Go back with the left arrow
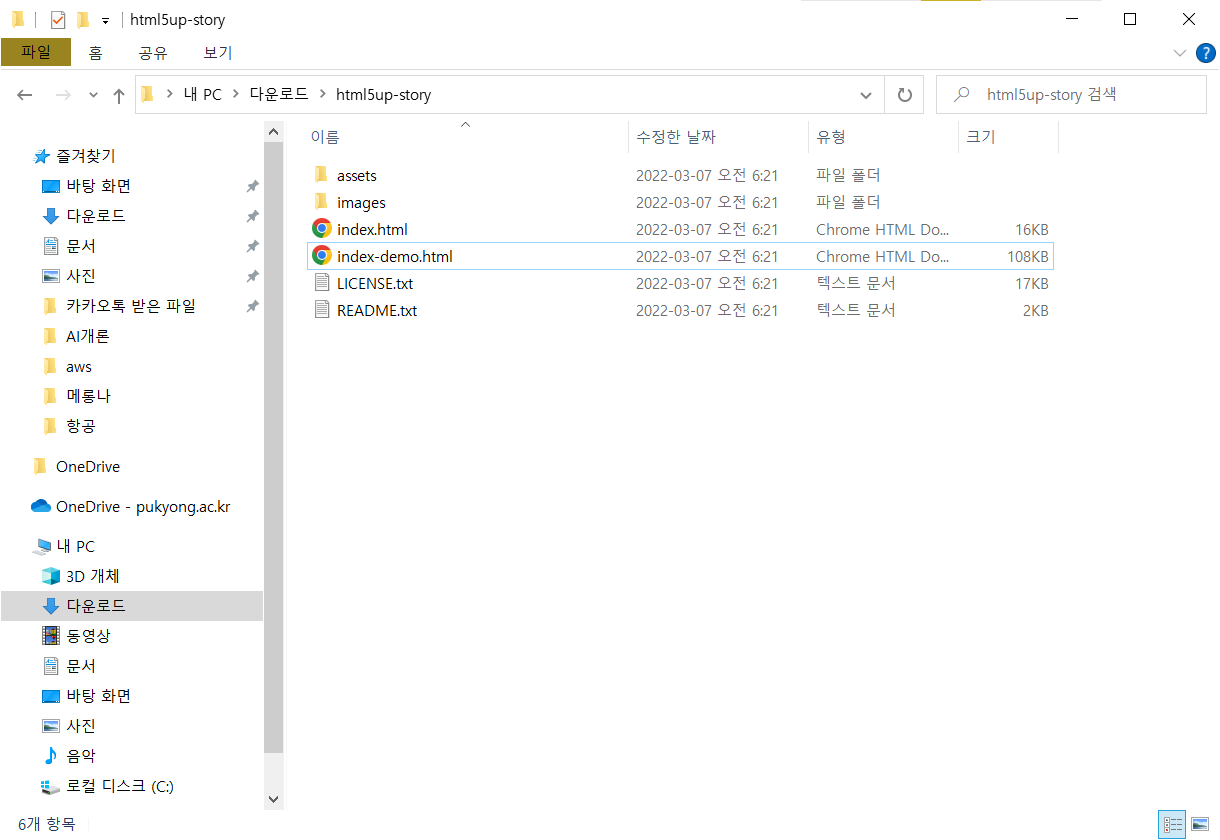1220x840 pixels. 25,95
